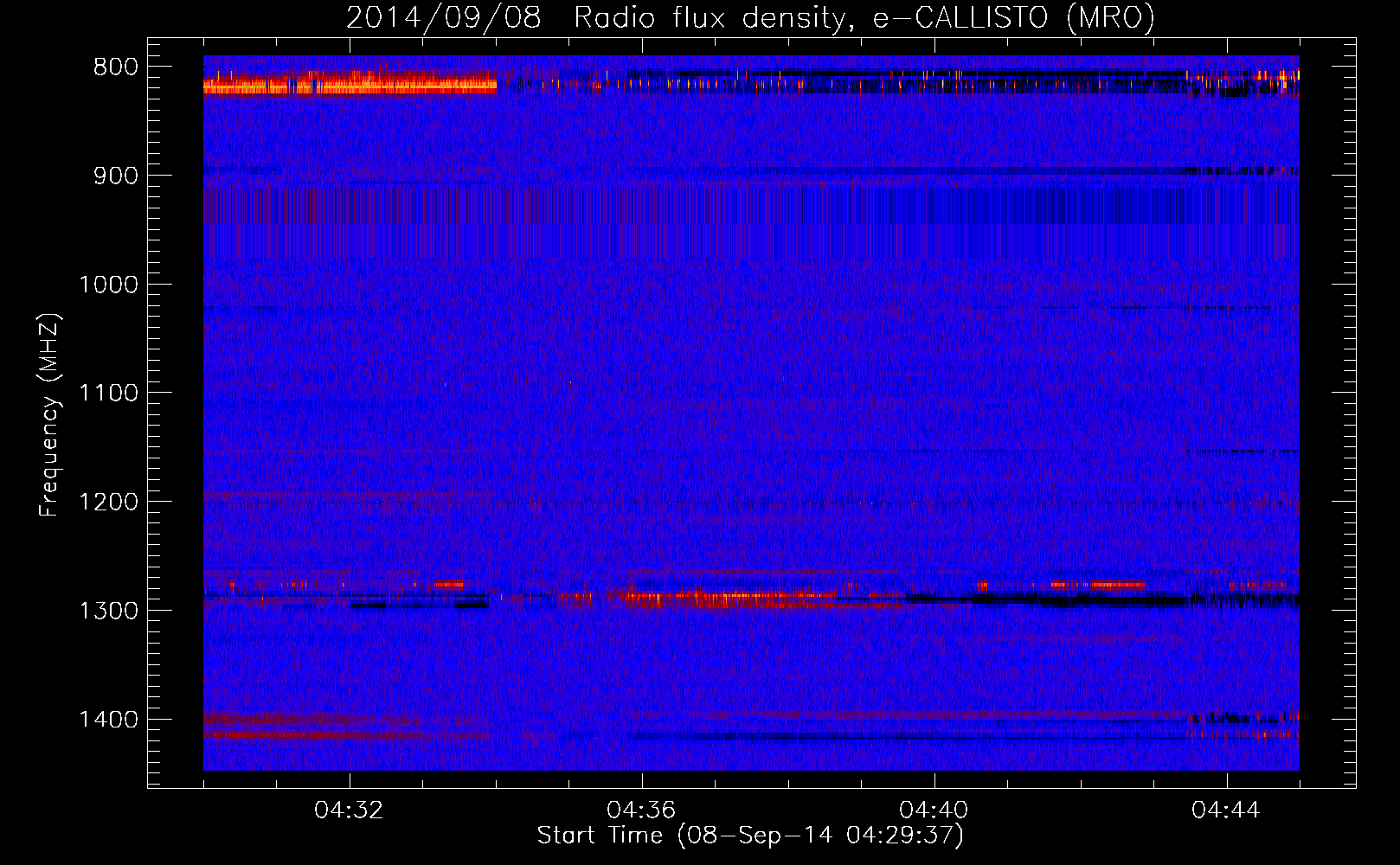
Task: Click the 900 frequency tick label
Action: coord(115,176)
